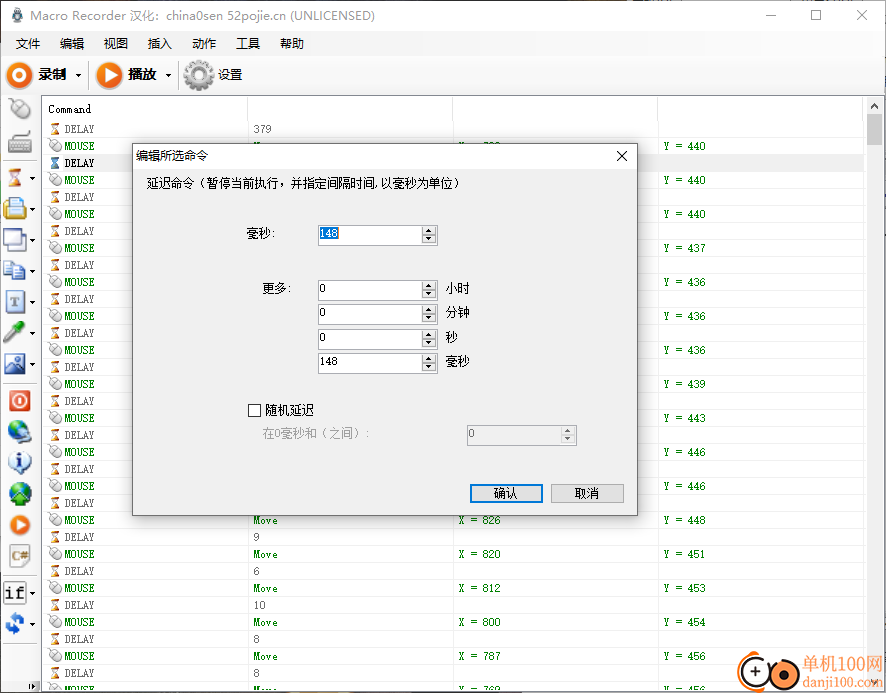Open dropdown arrow beside eyedropper icon
The height and width of the screenshot is (693, 886).
tap(32, 333)
